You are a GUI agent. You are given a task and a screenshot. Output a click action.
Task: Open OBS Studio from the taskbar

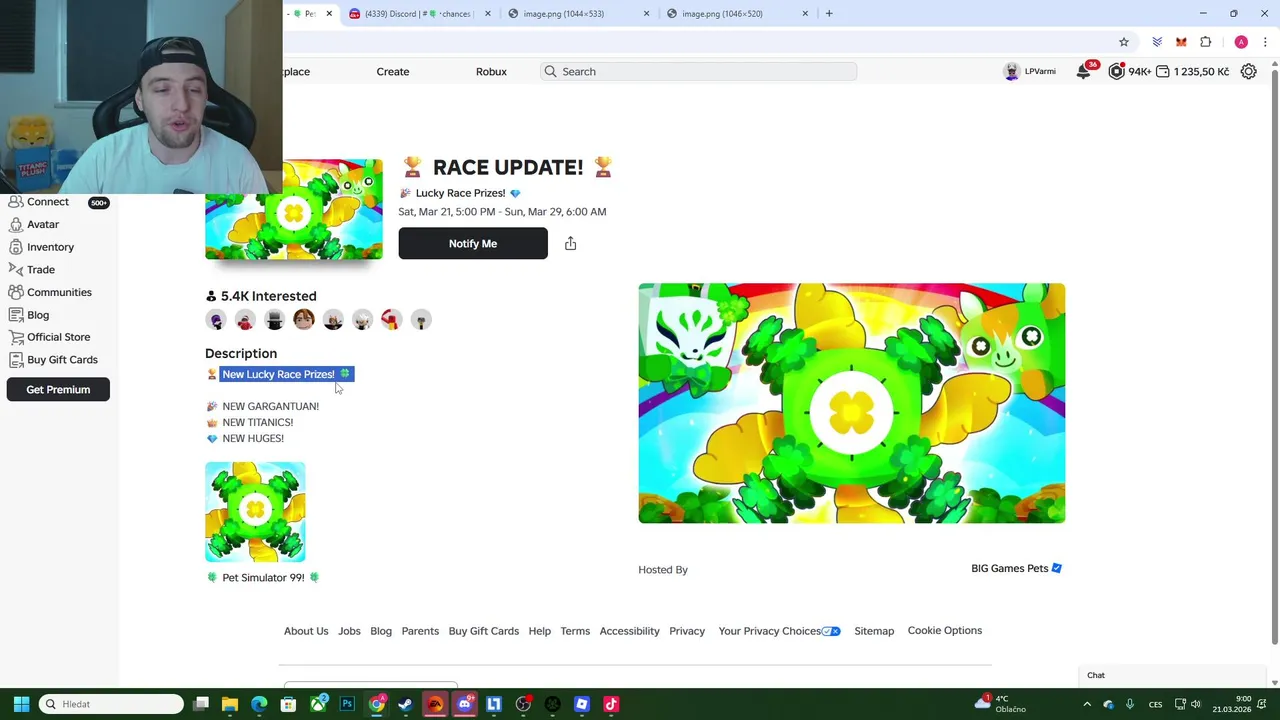tap(523, 704)
